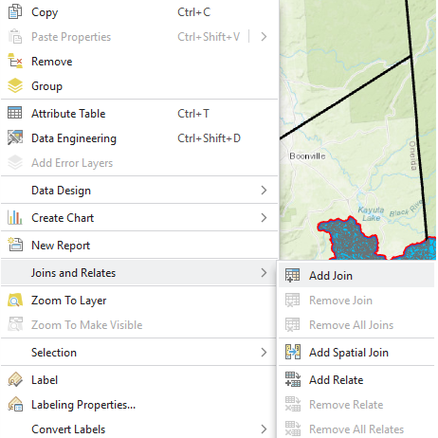438x438 pixels.
Task: Click the Create Chart bar icon
Action: tap(15, 218)
